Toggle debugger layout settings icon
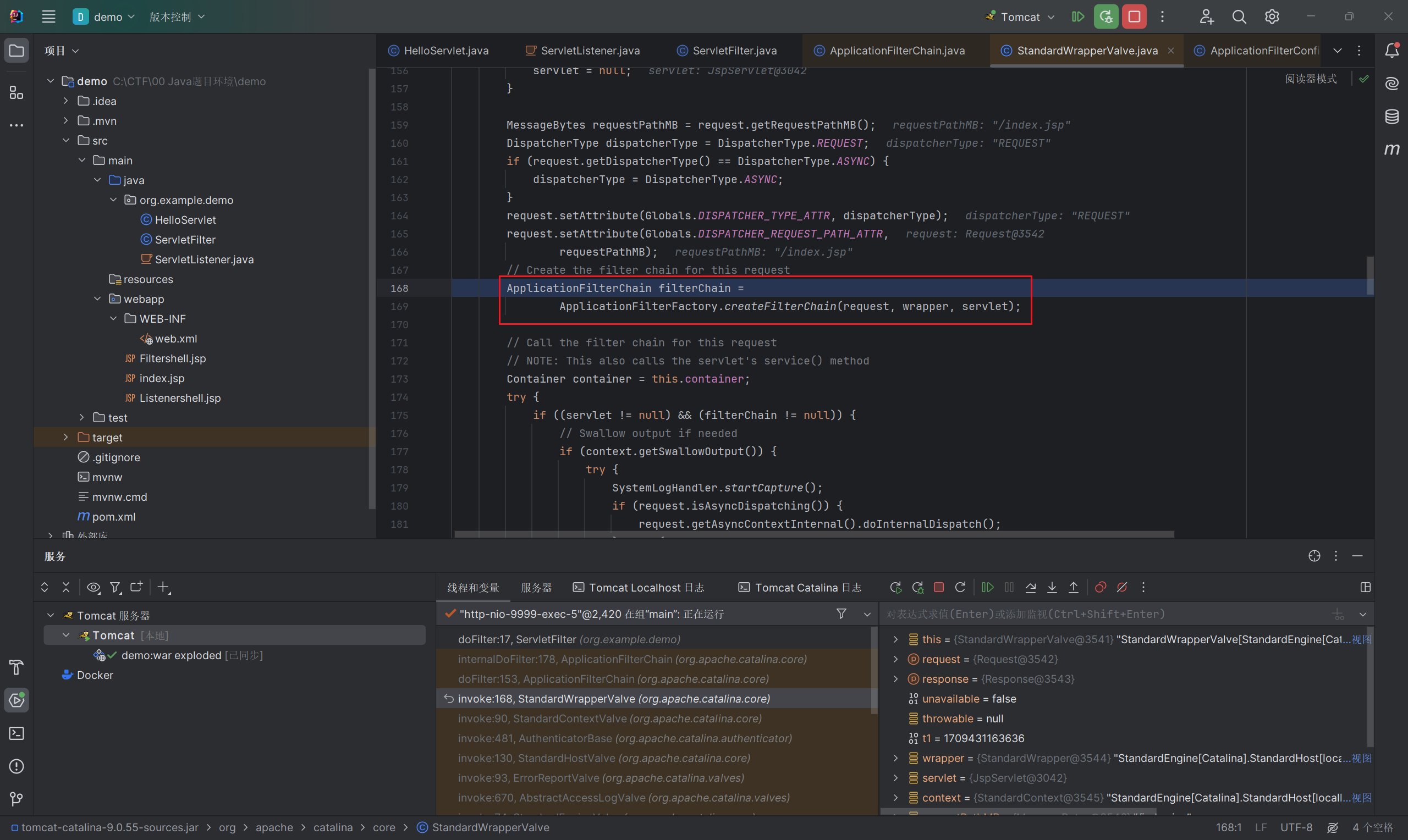Screen dimensions: 1408x840 pos(1366,588)
